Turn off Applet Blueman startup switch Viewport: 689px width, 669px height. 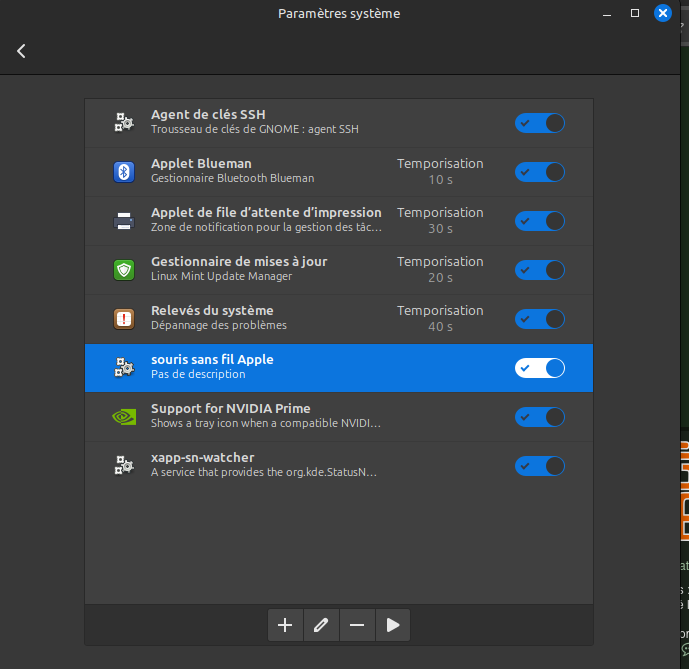(x=540, y=172)
